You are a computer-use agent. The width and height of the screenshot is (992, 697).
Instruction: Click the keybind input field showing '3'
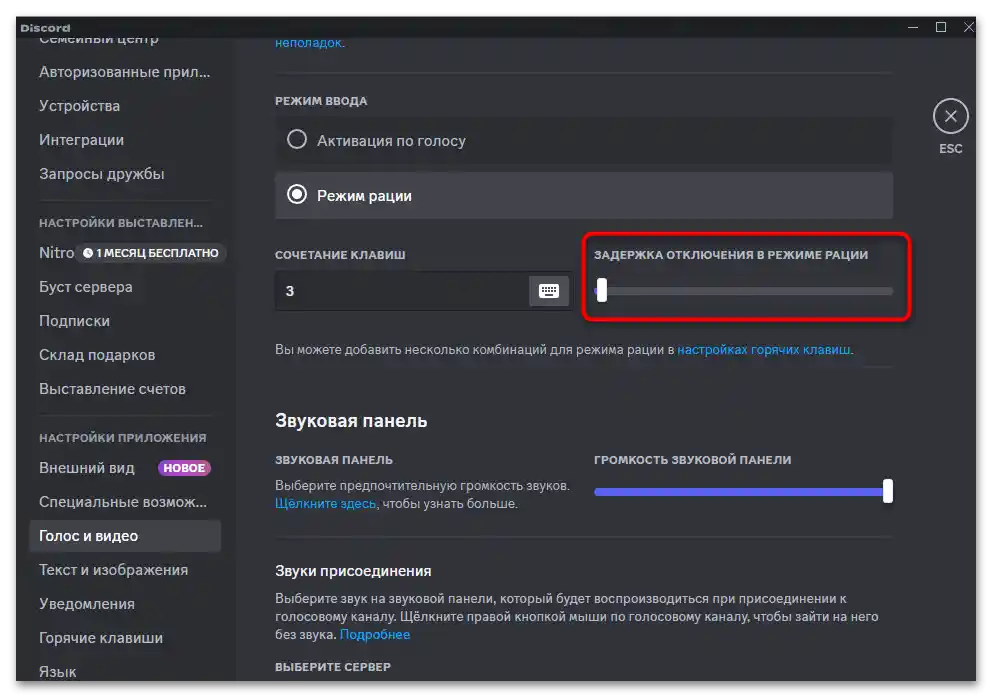[400, 290]
